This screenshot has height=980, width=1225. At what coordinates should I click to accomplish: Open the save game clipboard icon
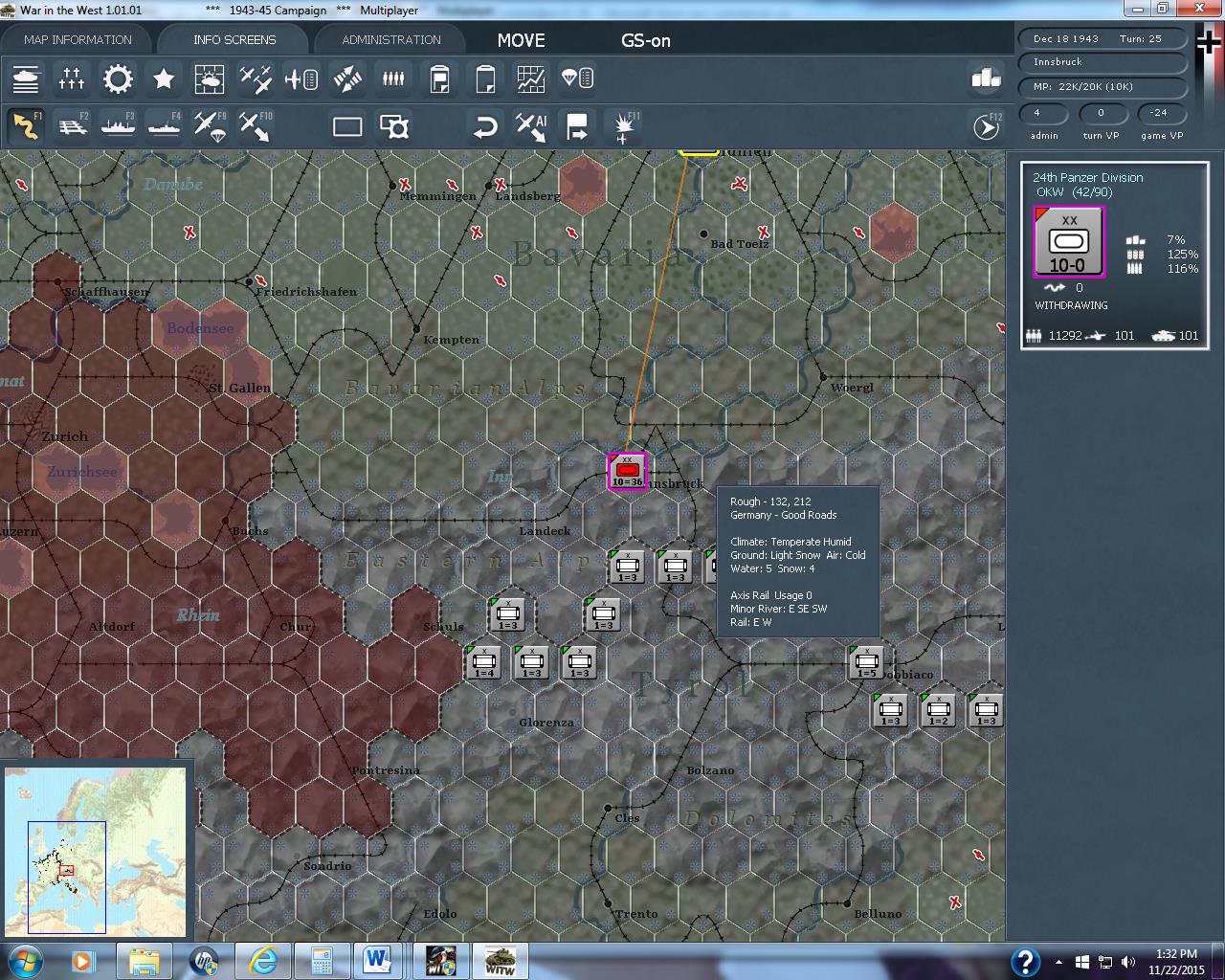439,78
